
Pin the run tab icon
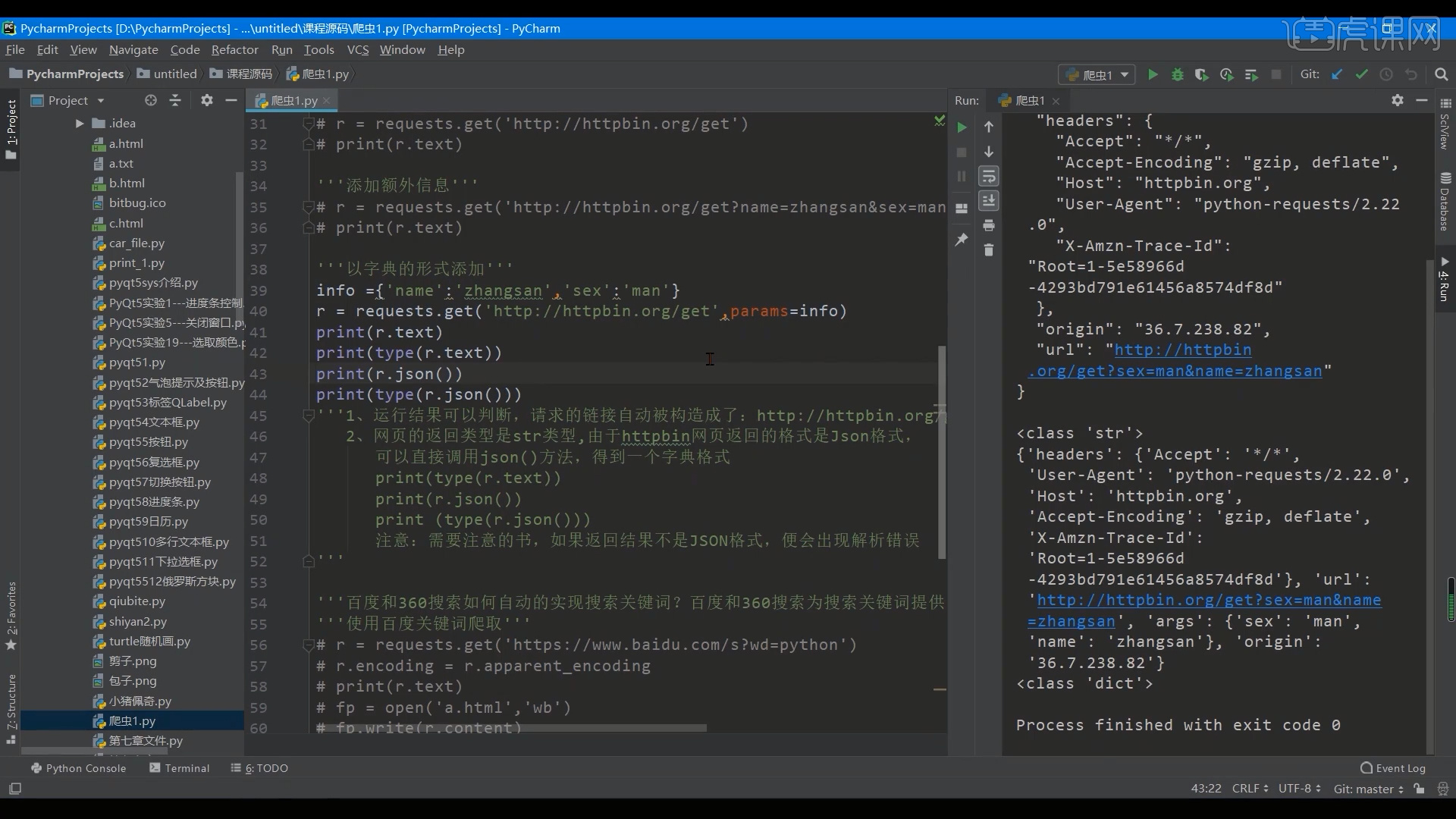coord(962,240)
